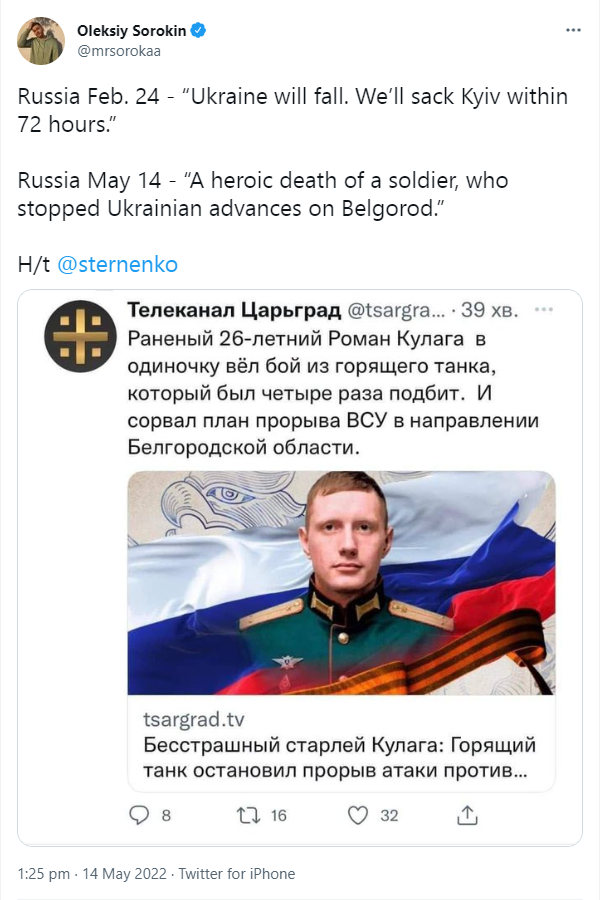Open the @mrsorokaa handle
This screenshot has height=900, width=600.
click(119, 51)
